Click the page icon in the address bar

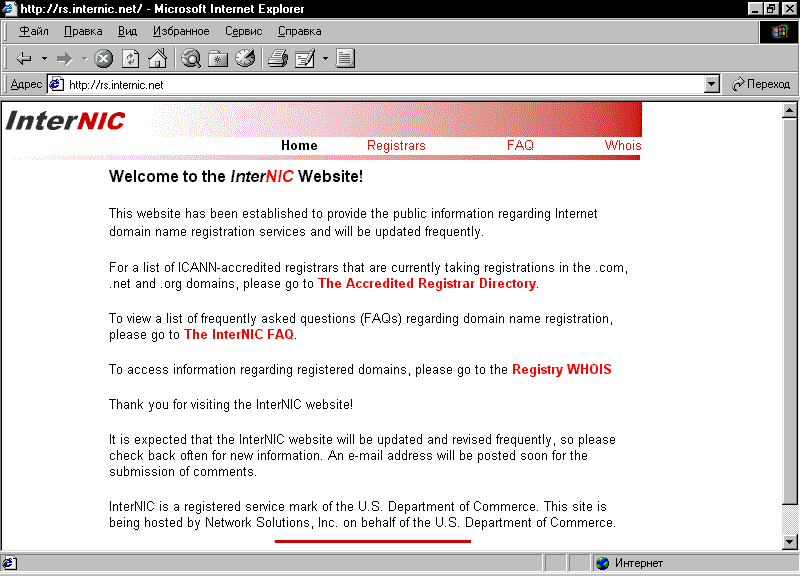tap(57, 84)
